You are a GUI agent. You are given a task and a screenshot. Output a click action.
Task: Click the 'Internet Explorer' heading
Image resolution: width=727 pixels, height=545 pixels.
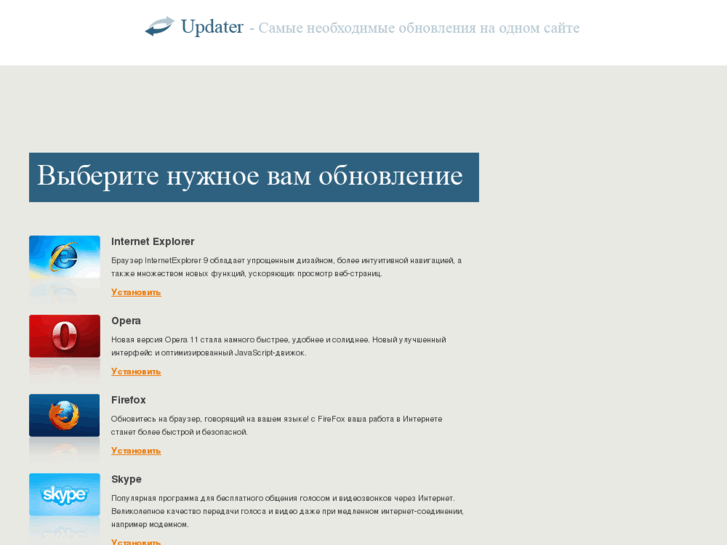pos(153,242)
